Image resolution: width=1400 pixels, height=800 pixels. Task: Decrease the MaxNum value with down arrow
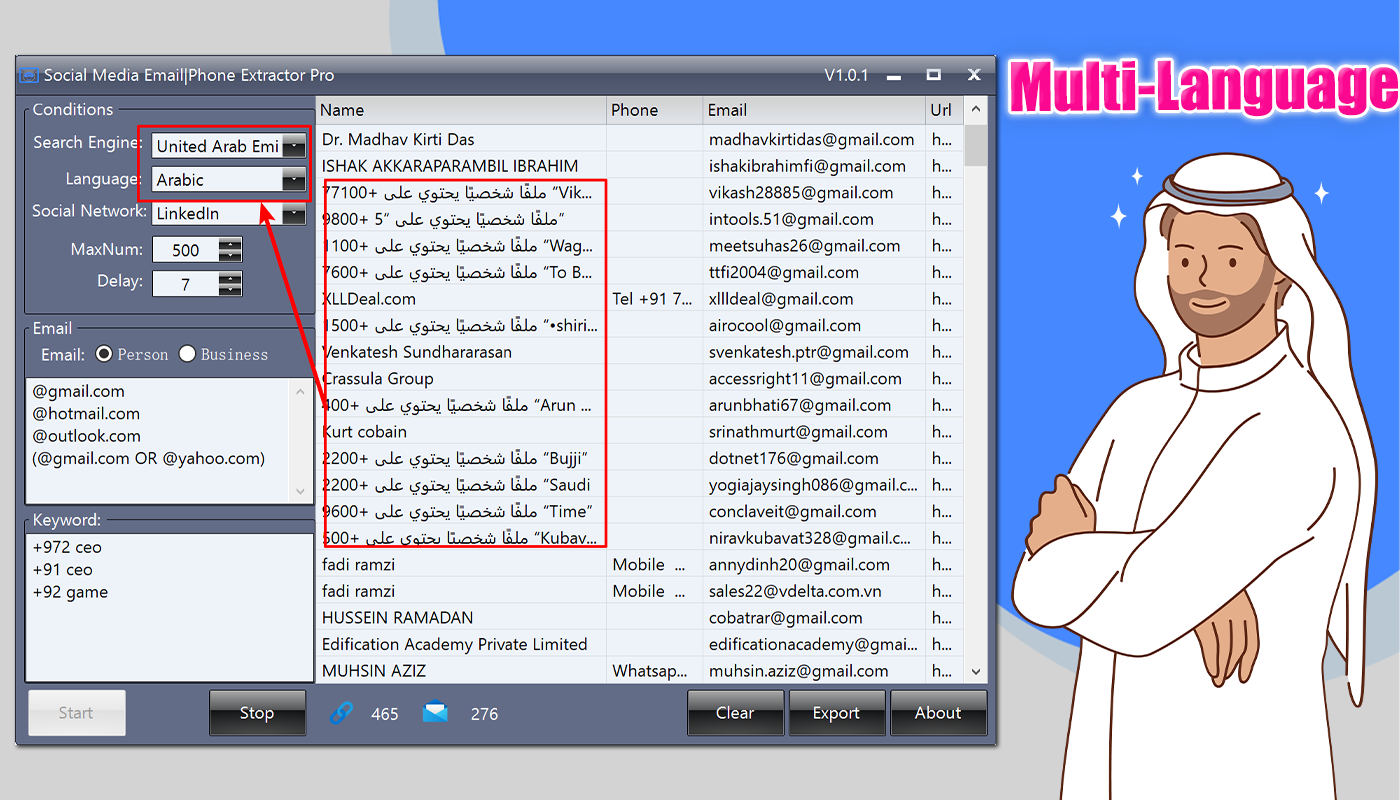(230, 257)
